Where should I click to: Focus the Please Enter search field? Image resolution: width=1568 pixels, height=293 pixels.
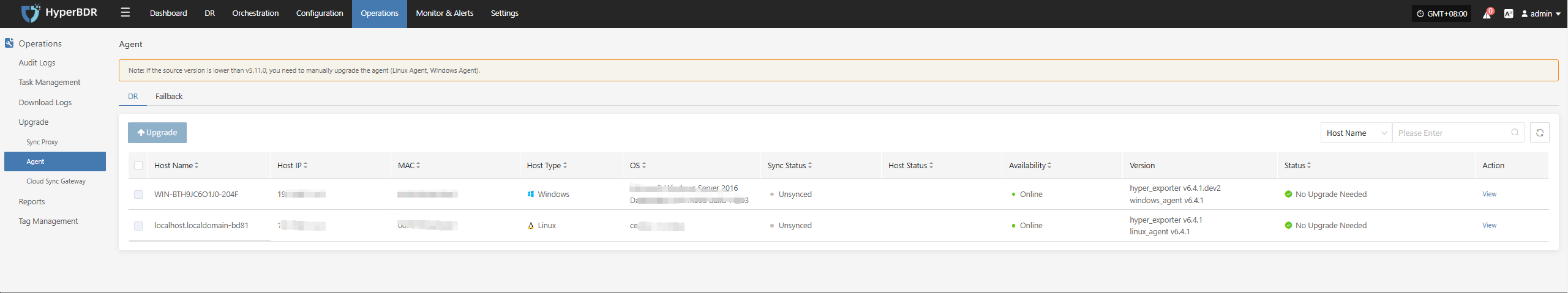tap(1452, 133)
